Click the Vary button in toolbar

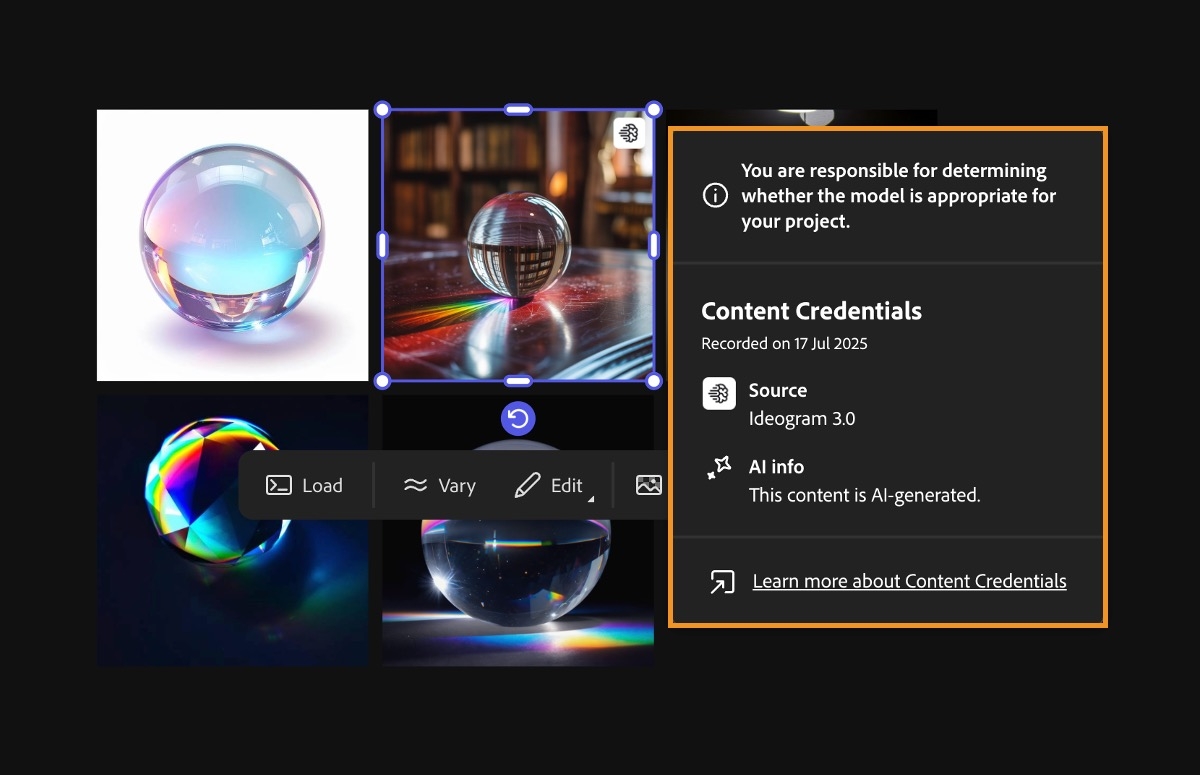439,485
